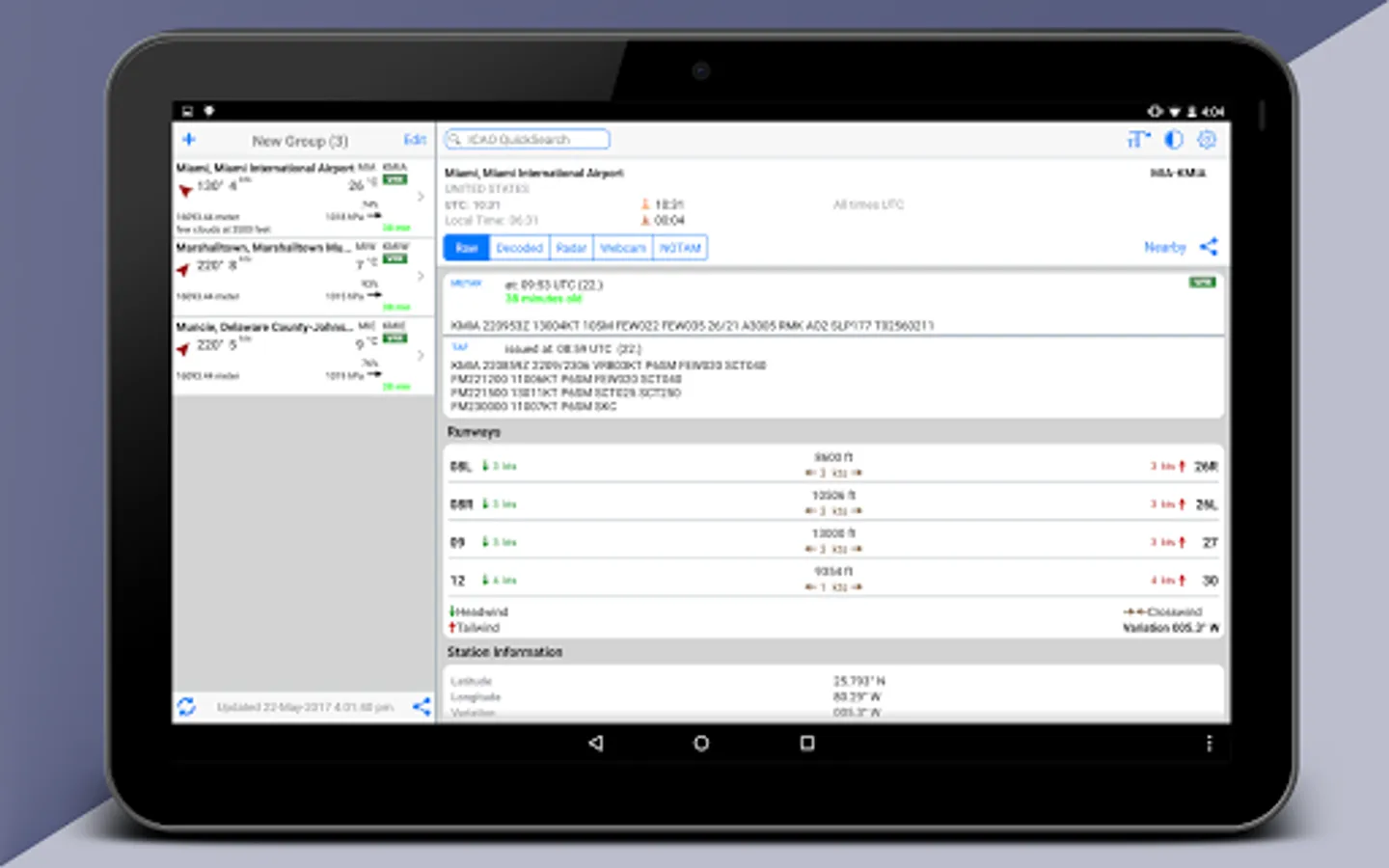Screen dimensions: 1389x868
Task: Expand Miami station with its chevron
Action: pos(421,197)
